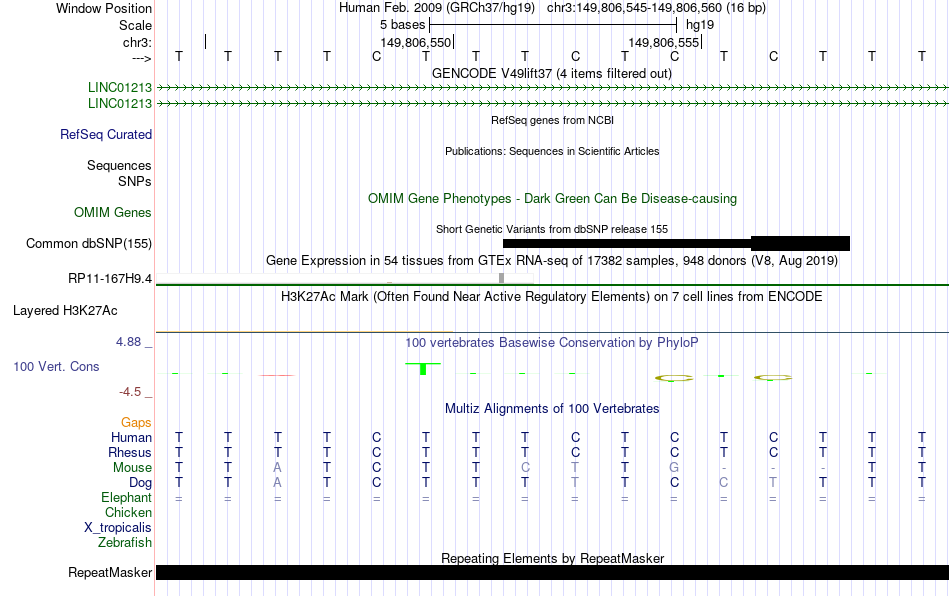Click the RP11-167H9.4 GTEx gene label
Screen dimensions: 950x596
point(110,279)
